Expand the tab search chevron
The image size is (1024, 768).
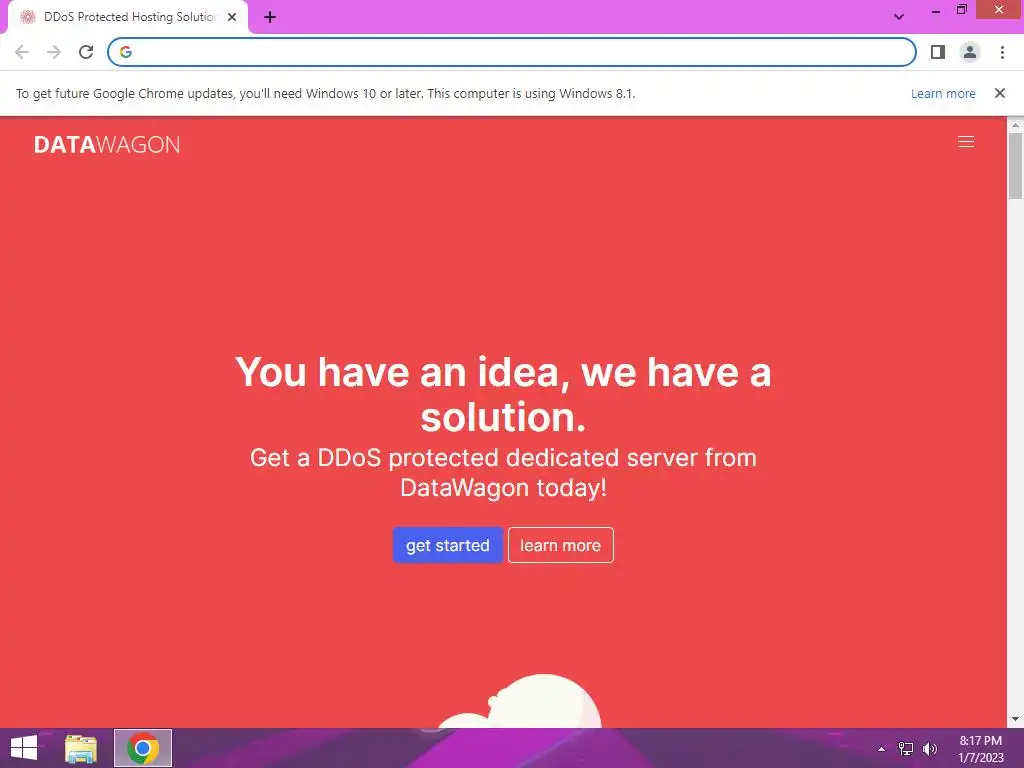[x=899, y=17]
